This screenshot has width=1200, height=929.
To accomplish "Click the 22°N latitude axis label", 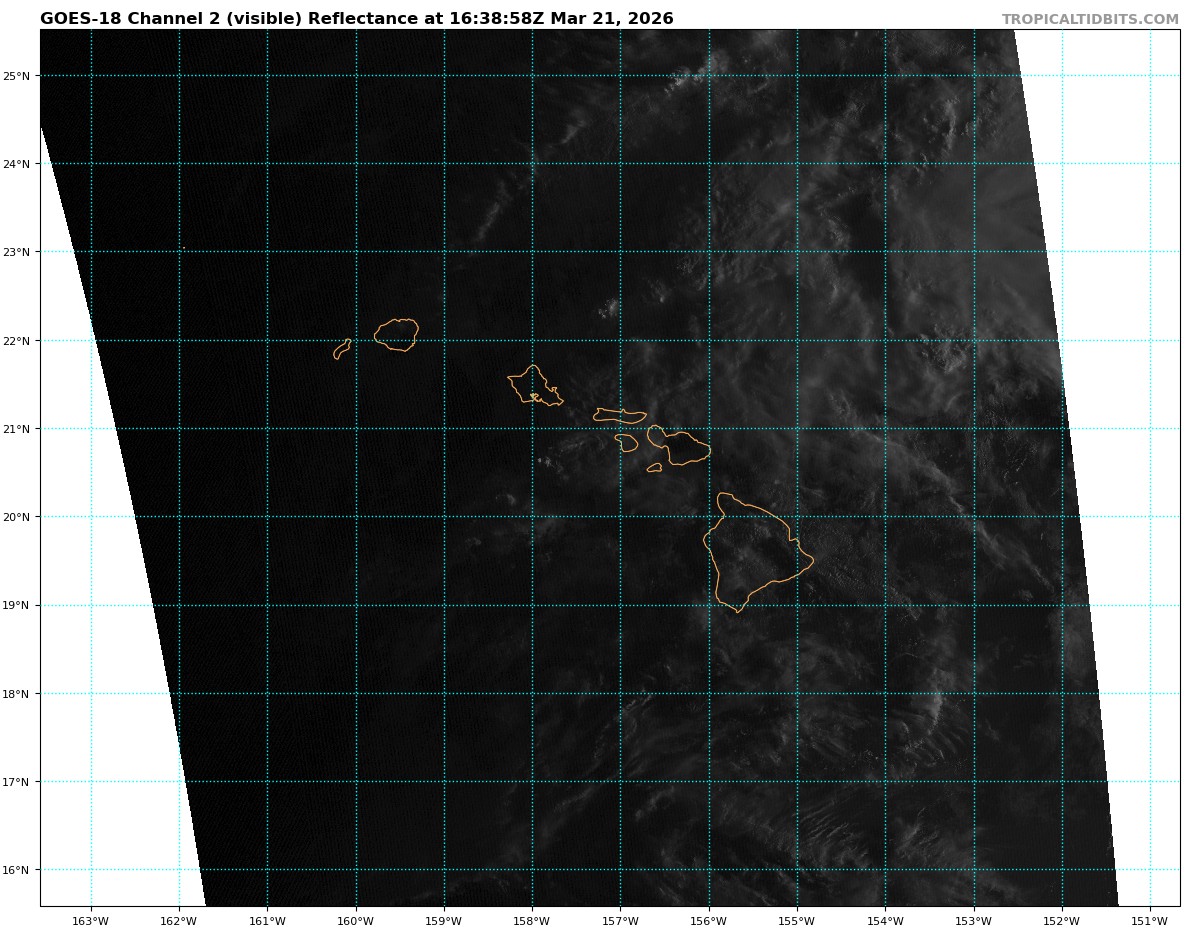I will click(19, 341).
